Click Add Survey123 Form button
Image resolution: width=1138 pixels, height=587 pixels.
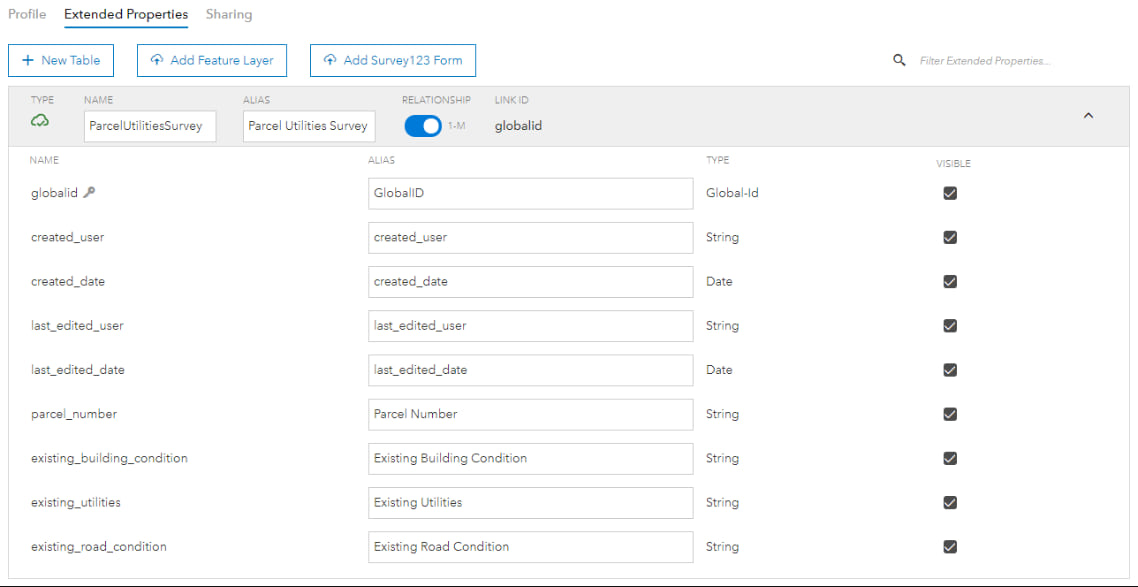tap(393, 61)
